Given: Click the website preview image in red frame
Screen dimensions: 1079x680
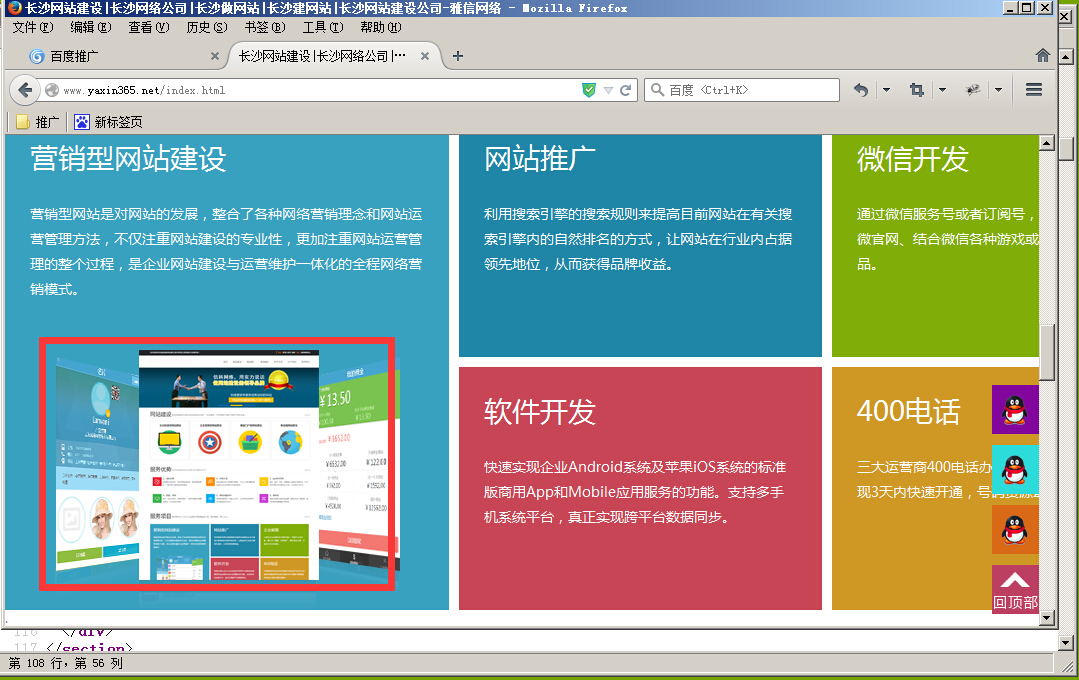Looking at the screenshot, I should click(218, 464).
